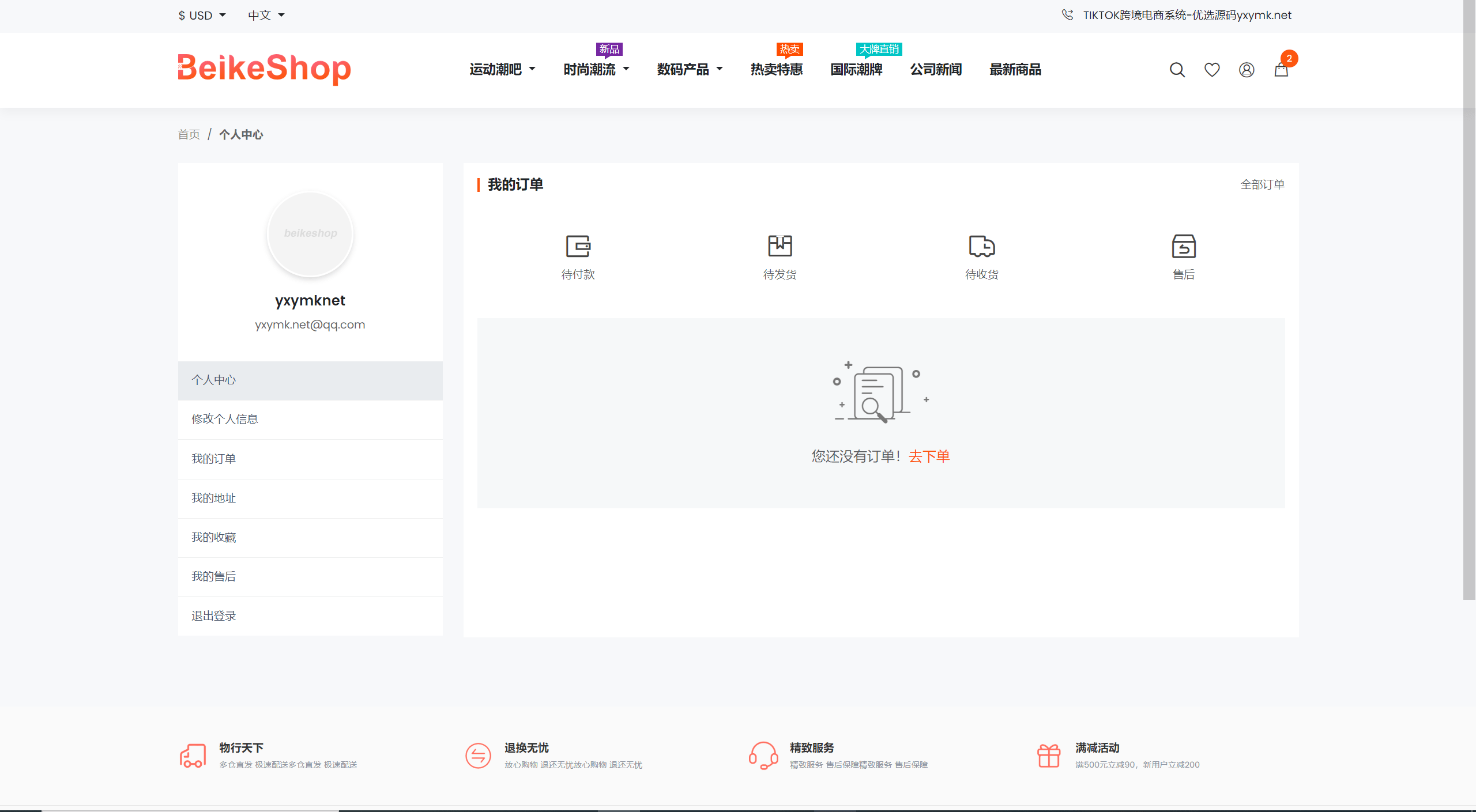1476x812 pixels.
Task: Click the 待发货 label
Action: click(780, 275)
